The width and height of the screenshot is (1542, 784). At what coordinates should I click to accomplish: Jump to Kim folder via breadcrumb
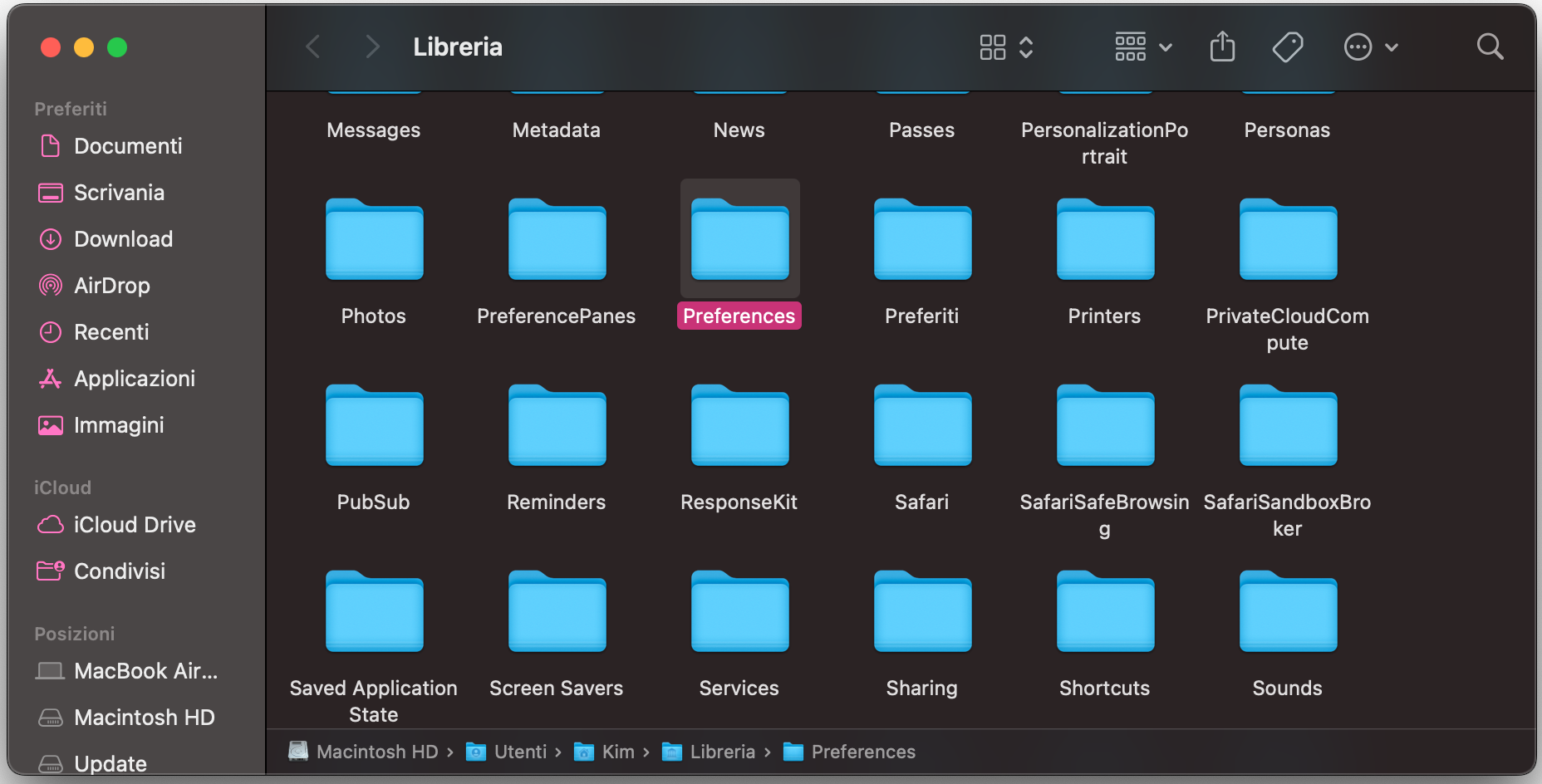(x=618, y=752)
